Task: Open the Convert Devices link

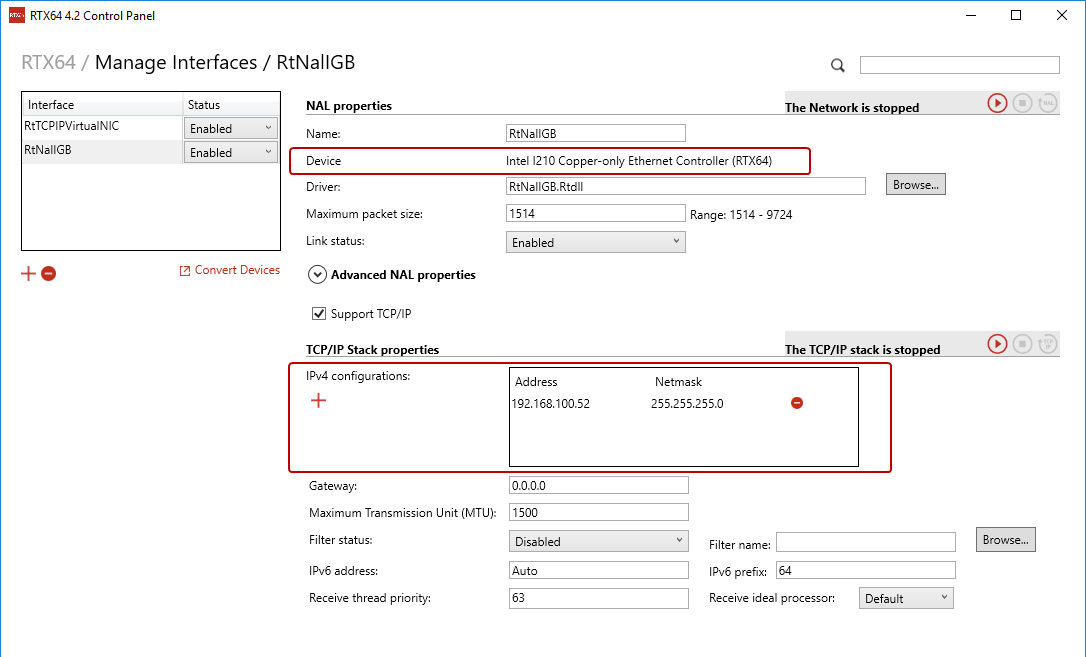Action: click(x=230, y=270)
